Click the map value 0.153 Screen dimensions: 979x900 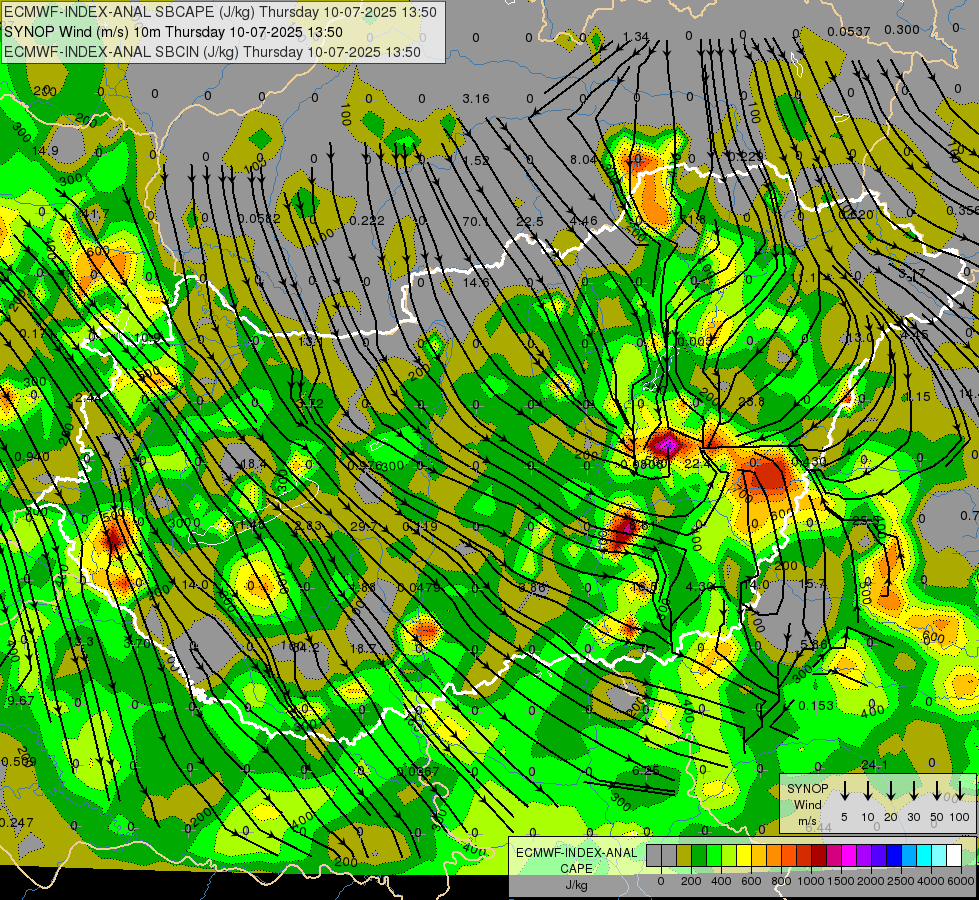(x=816, y=705)
